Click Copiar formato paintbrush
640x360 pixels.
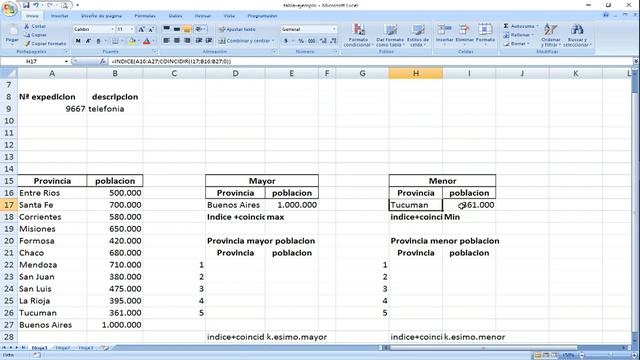[x=27, y=43]
